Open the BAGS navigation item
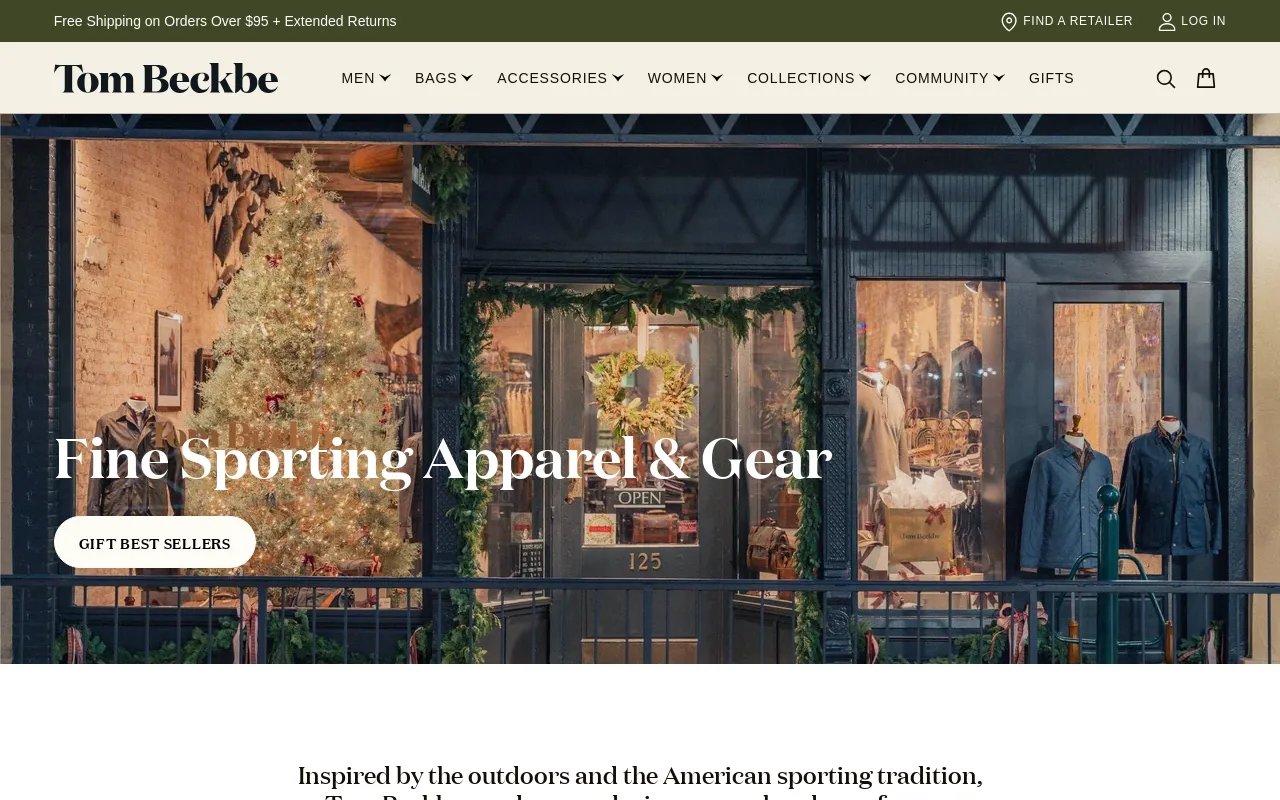Screen dimensions: 1280x800 [x=436, y=78]
